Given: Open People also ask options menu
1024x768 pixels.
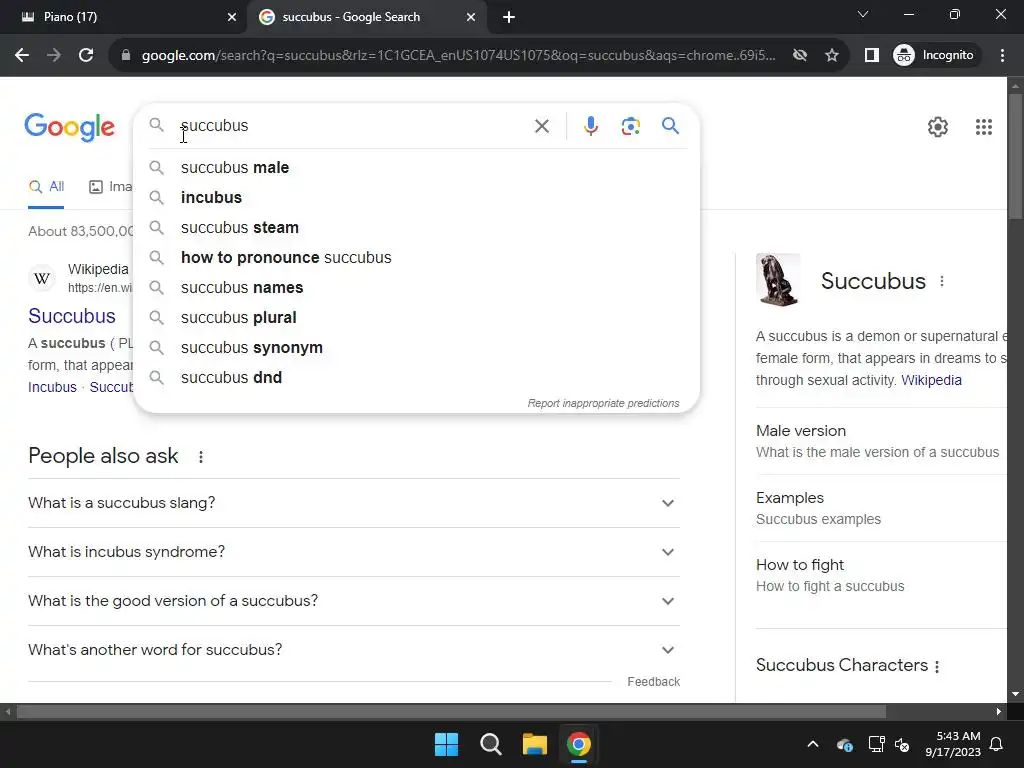Looking at the screenshot, I should point(200,457).
